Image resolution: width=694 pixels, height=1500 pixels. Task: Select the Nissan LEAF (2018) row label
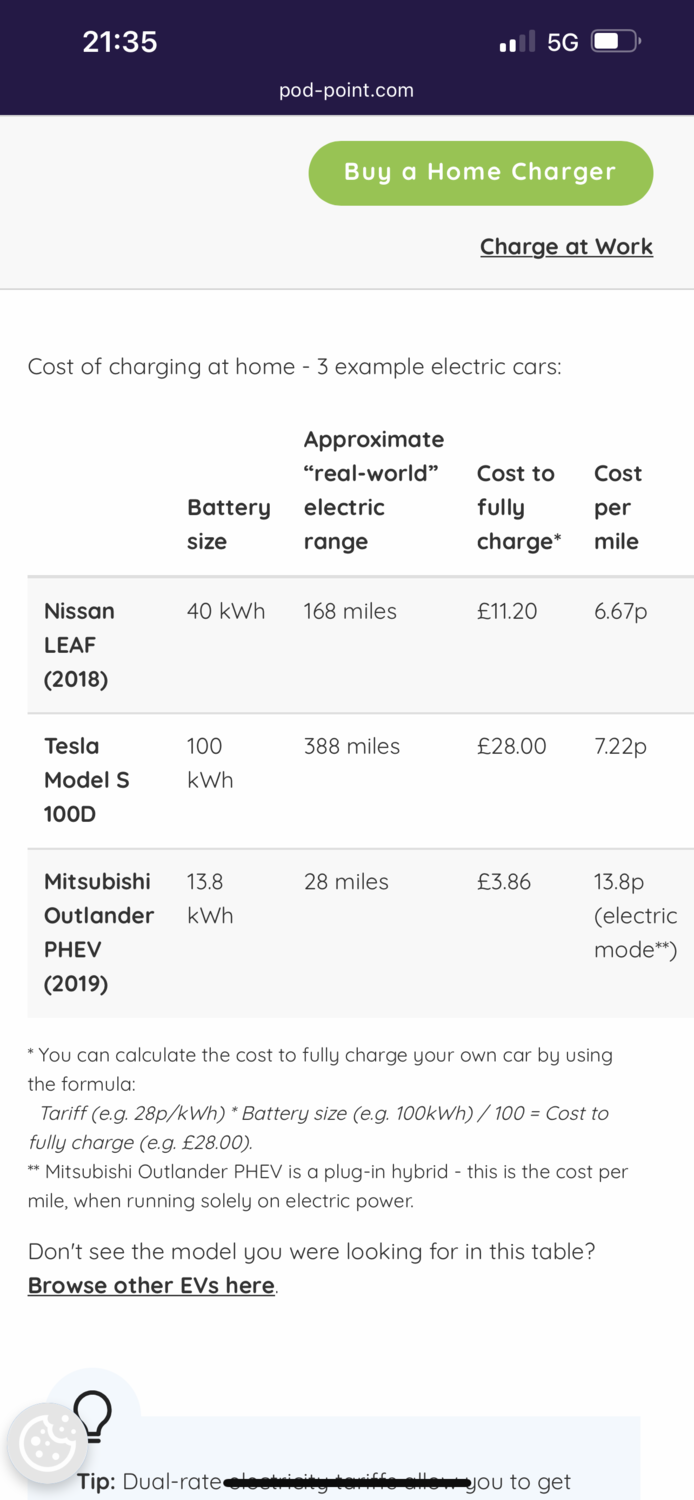click(79, 645)
